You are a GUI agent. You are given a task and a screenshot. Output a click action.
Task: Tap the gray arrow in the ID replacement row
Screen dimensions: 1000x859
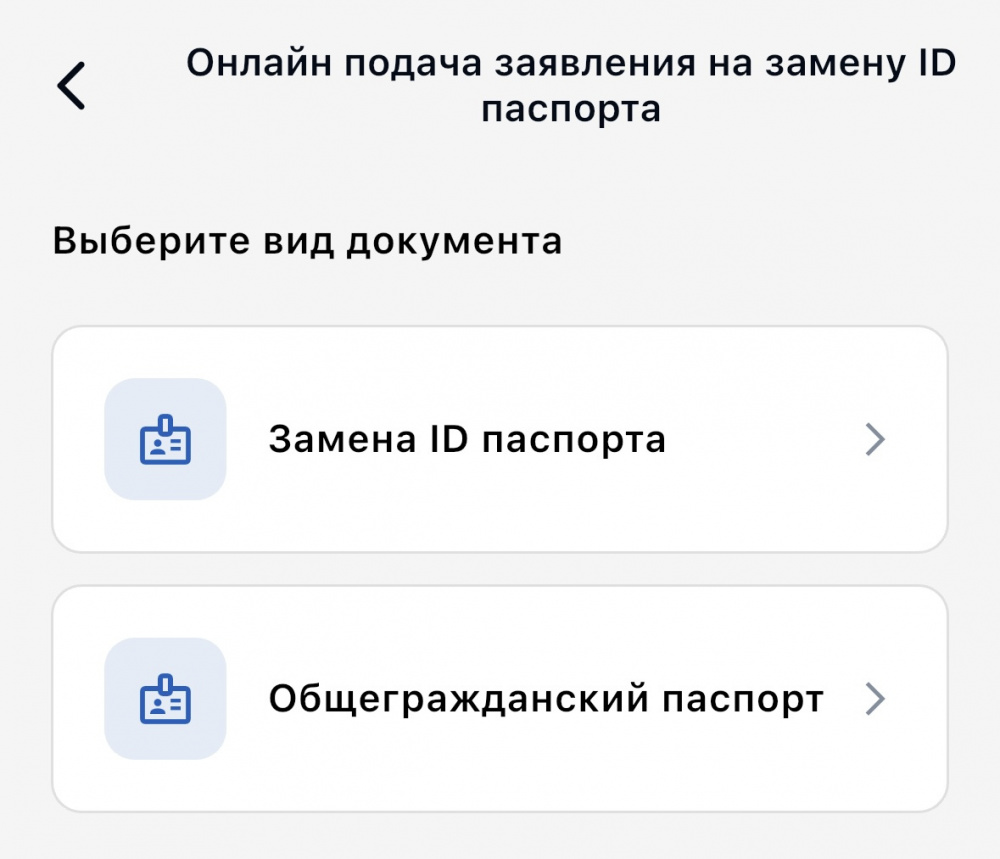pos(875,440)
